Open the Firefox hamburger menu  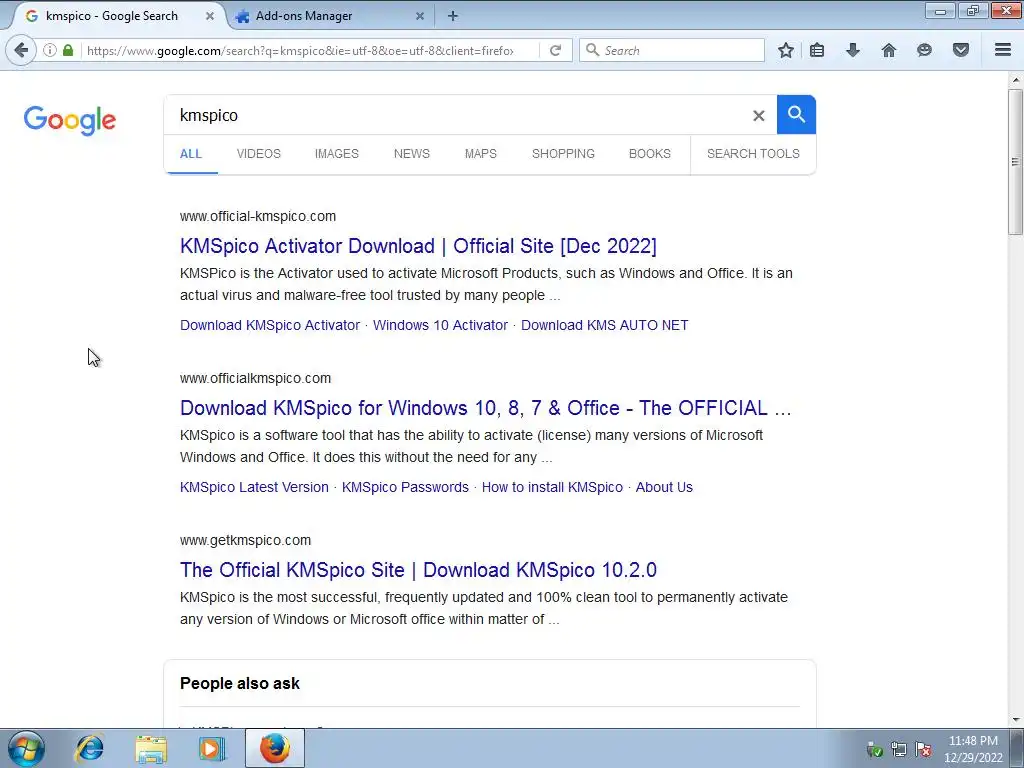pyautogui.click(x=1003, y=50)
